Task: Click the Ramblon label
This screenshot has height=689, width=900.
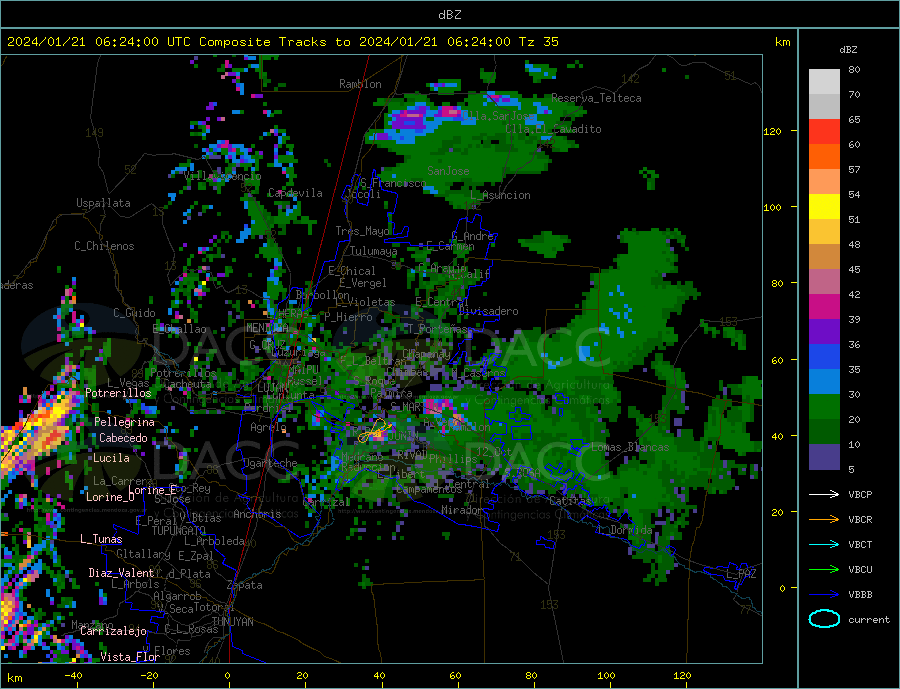Action: click(360, 84)
